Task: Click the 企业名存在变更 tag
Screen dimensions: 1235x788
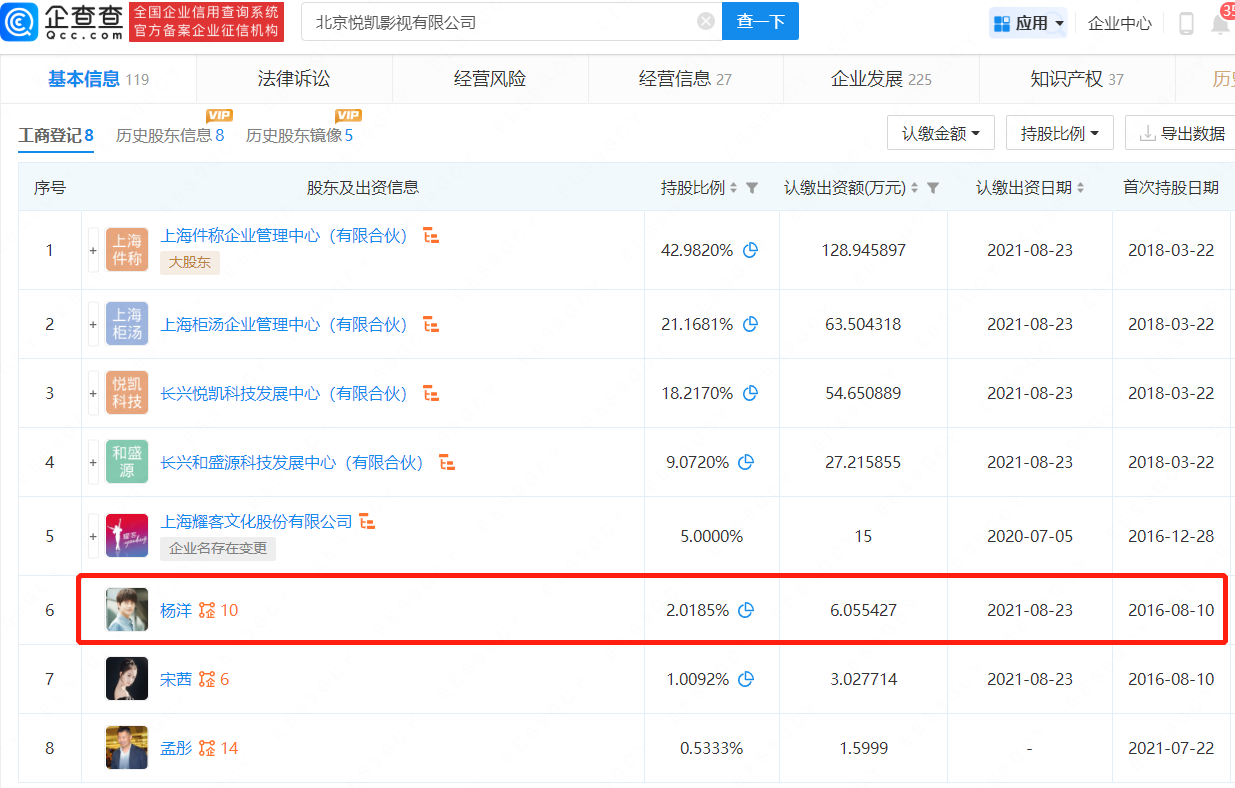Action: pos(218,548)
